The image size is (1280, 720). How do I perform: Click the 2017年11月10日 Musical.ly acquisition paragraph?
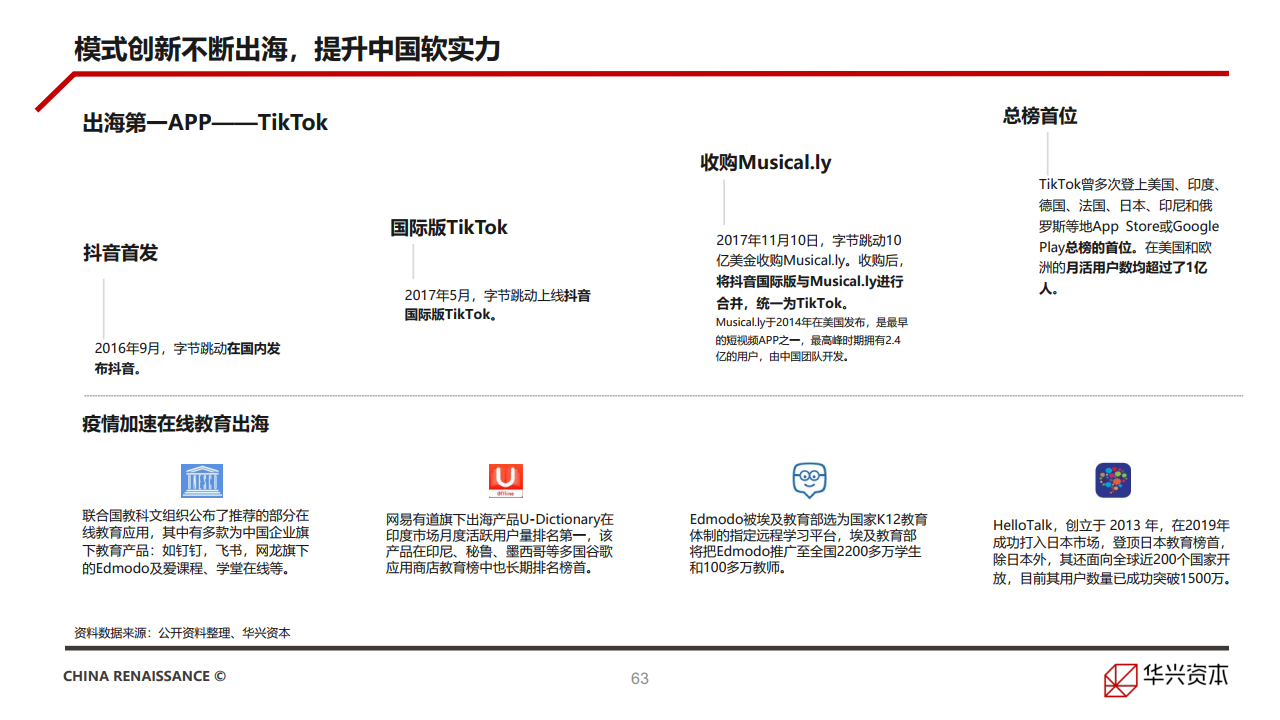click(x=810, y=272)
